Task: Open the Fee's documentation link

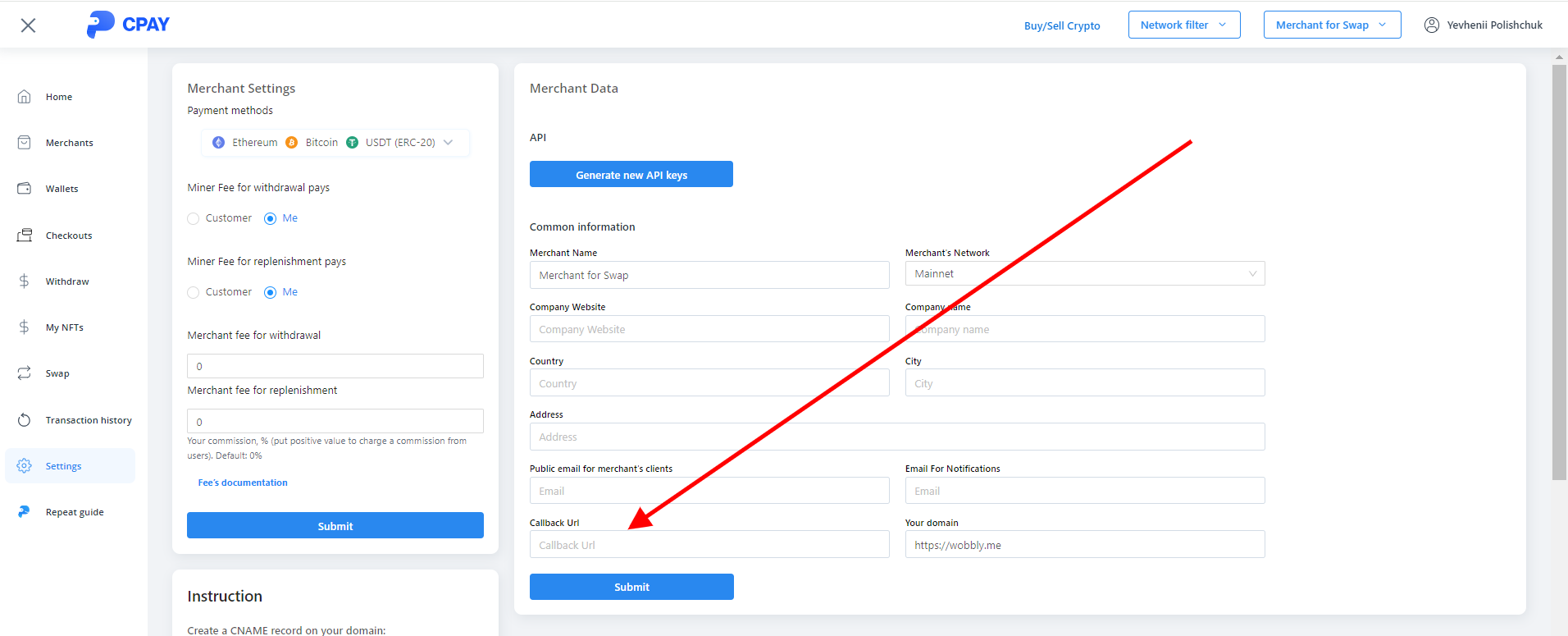Action: [243, 483]
